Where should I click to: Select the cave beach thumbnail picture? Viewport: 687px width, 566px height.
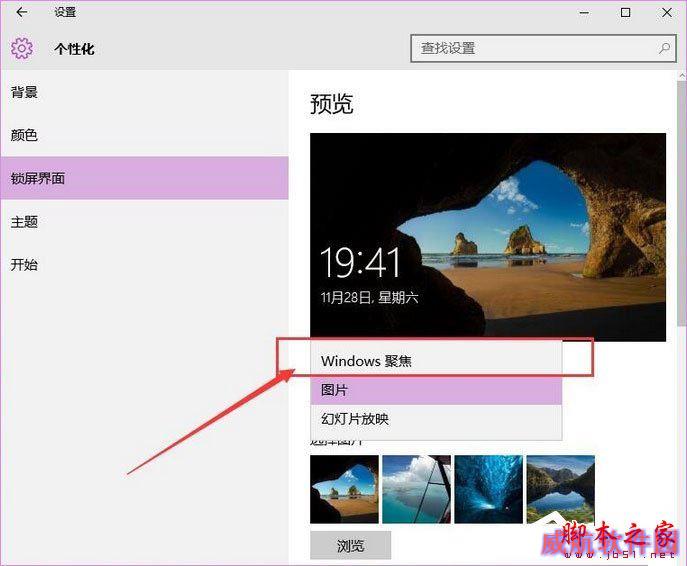click(x=344, y=489)
